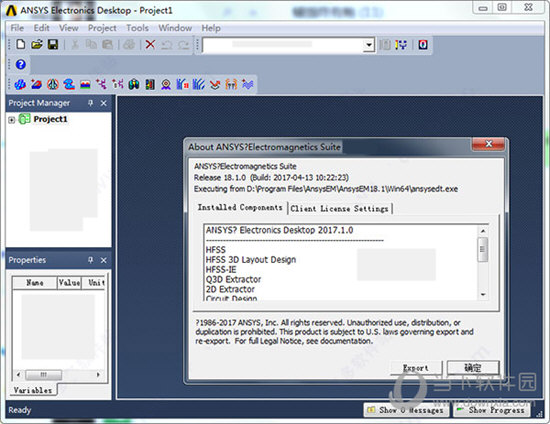Image resolution: width=550 pixels, height=424 pixels.
Task: Open the View menu
Action: 68,28
